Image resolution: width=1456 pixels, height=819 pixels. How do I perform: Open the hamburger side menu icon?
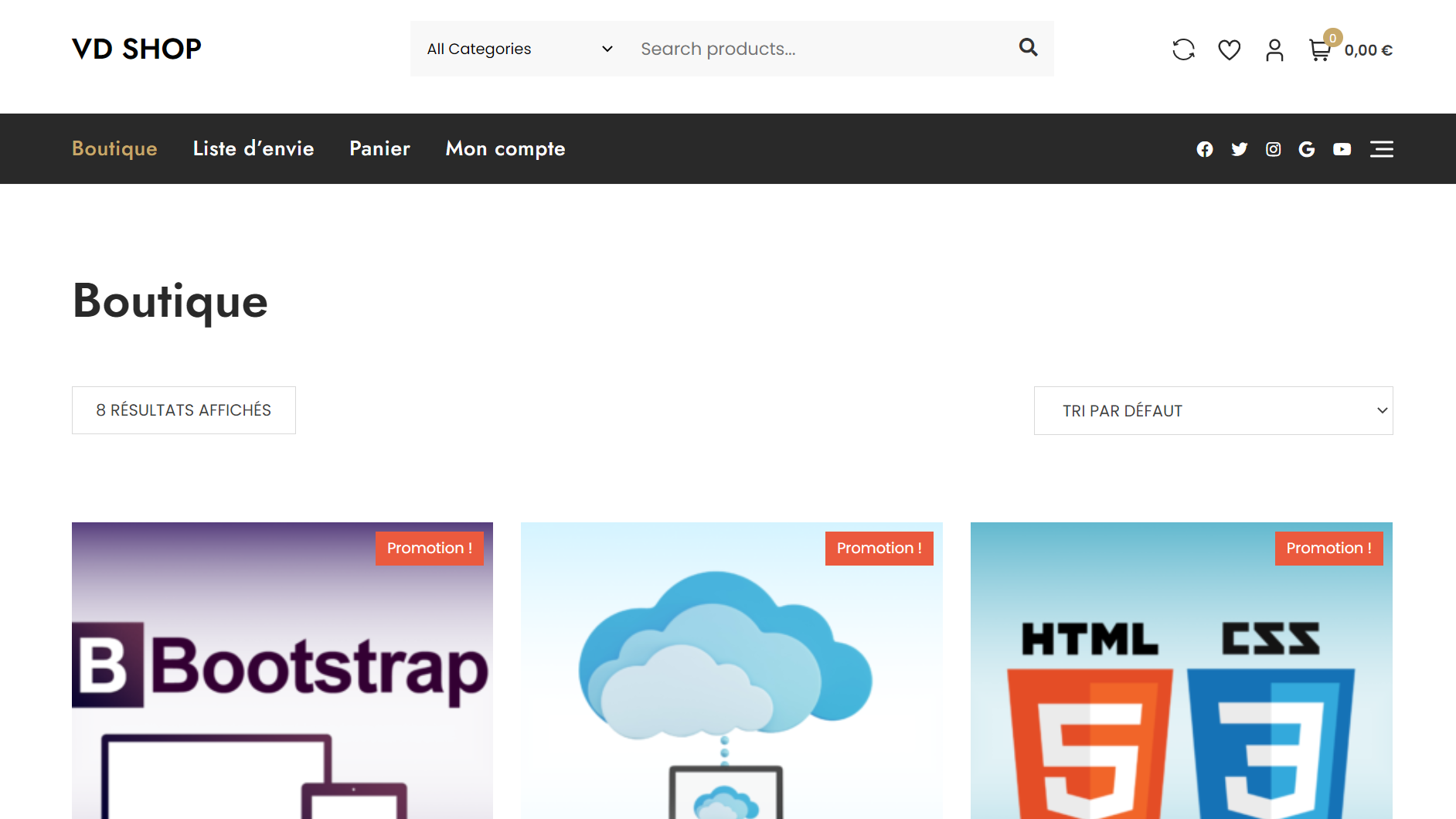click(x=1382, y=149)
